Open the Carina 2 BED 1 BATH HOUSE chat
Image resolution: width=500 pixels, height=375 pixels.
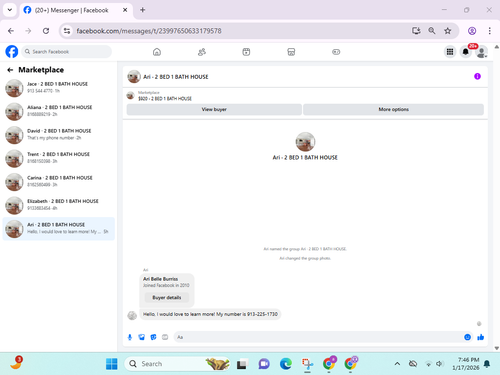tap(59, 182)
